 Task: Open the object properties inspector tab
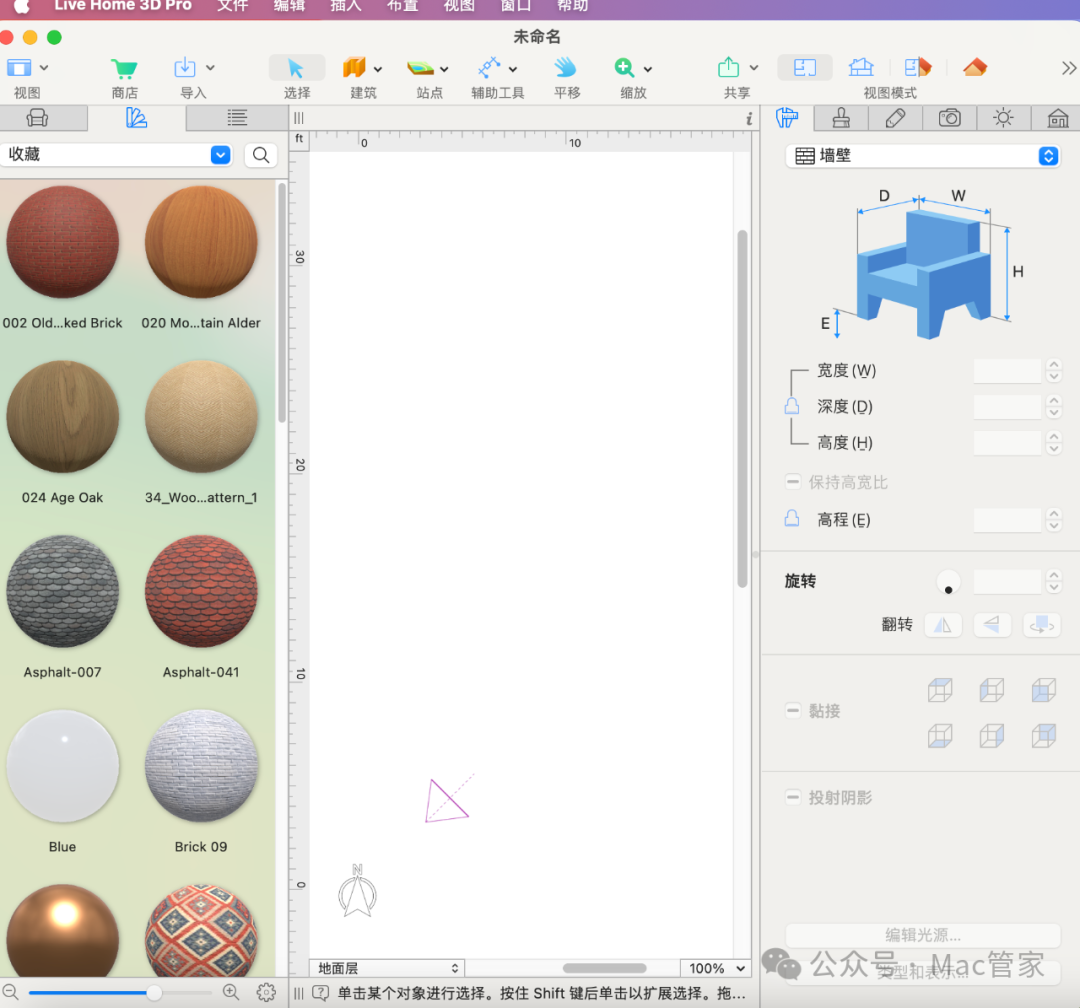point(787,119)
